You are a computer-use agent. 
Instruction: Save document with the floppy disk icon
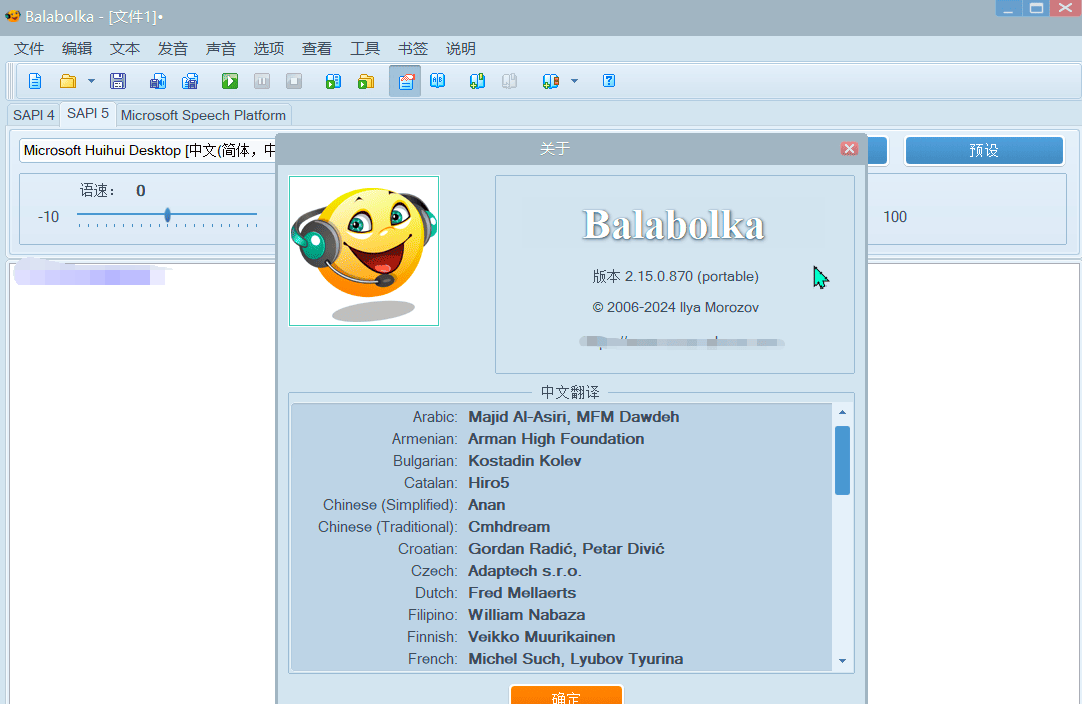tap(118, 81)
